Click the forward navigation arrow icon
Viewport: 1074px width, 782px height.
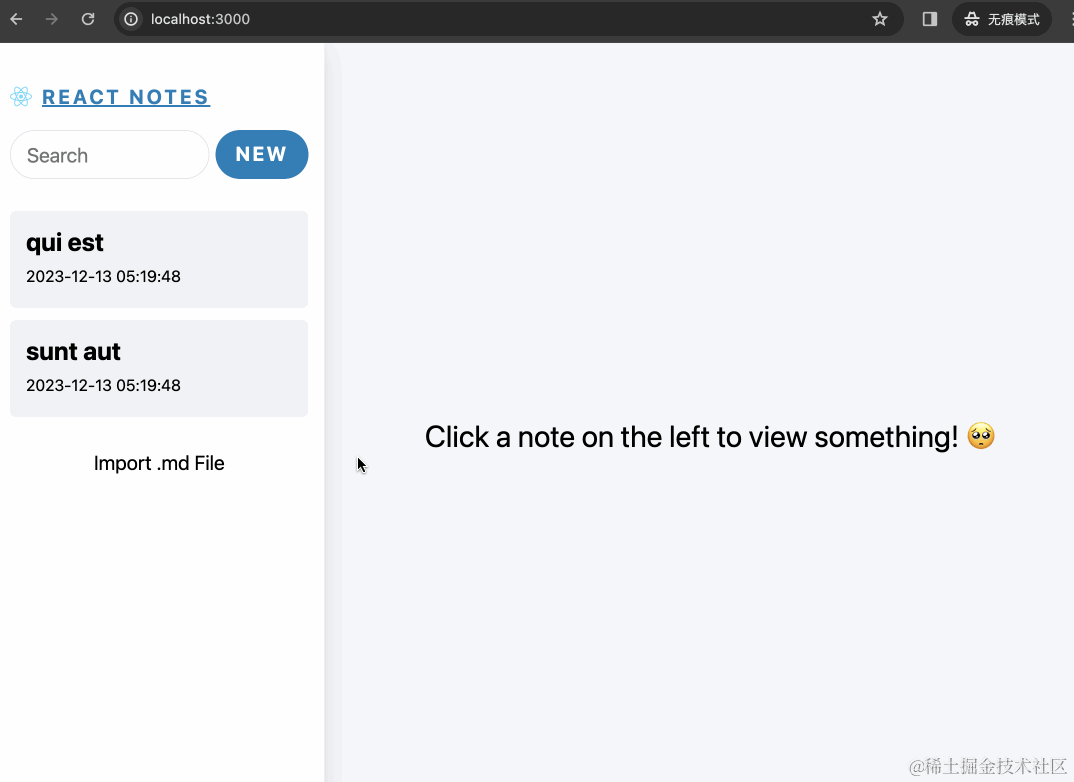tap(51, 18)
